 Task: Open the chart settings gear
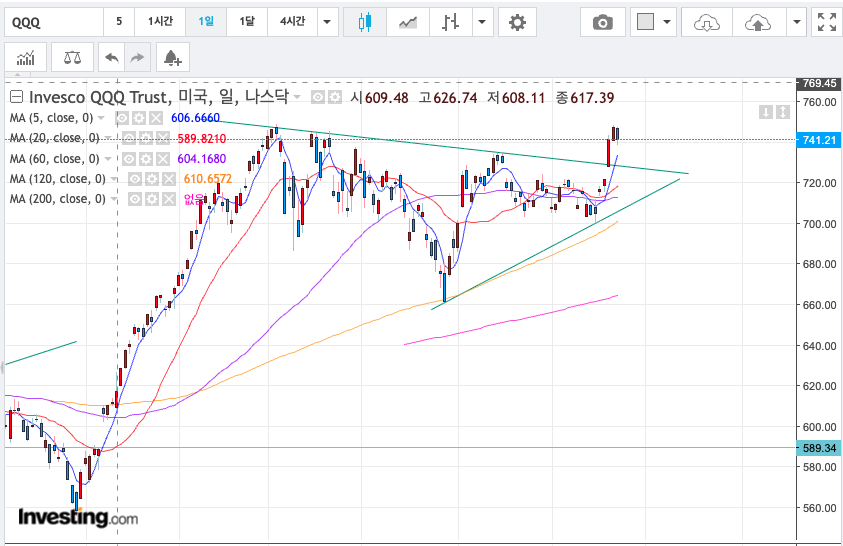click(x=517, y=22)
